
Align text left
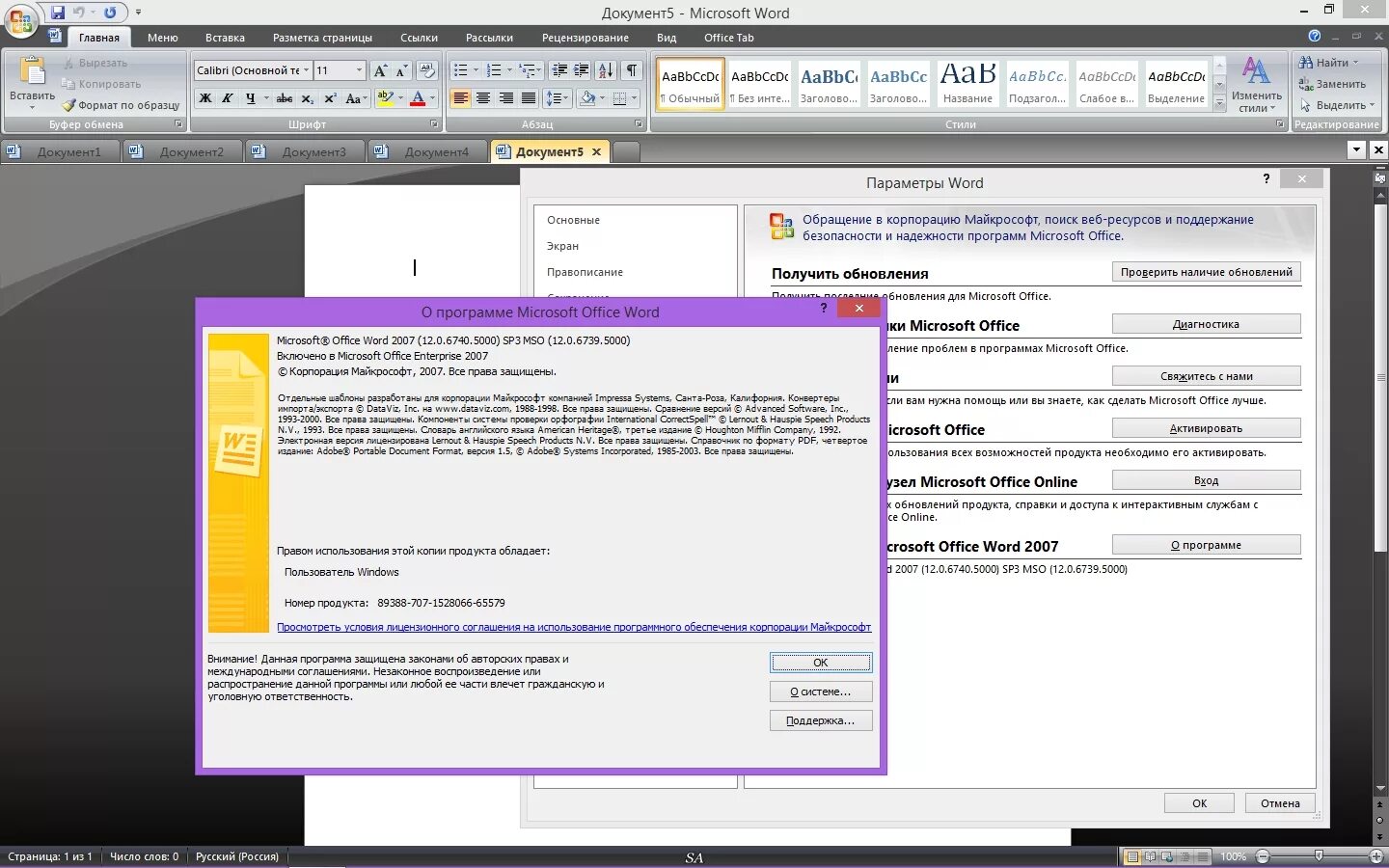coord(461,98)
